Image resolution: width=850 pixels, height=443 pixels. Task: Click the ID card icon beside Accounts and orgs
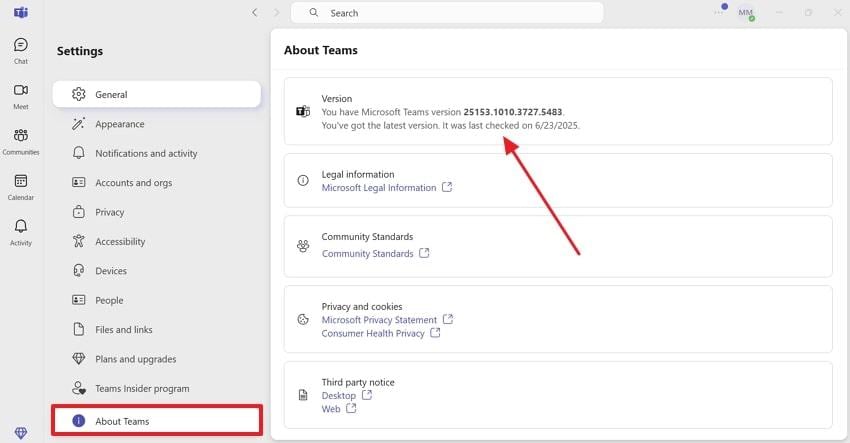pos(79,182)
